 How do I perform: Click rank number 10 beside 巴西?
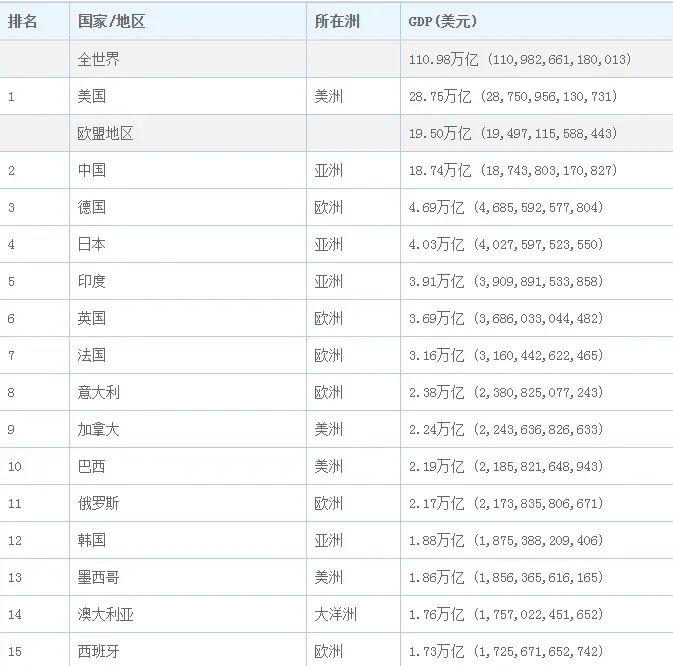[x=15, y=466]
